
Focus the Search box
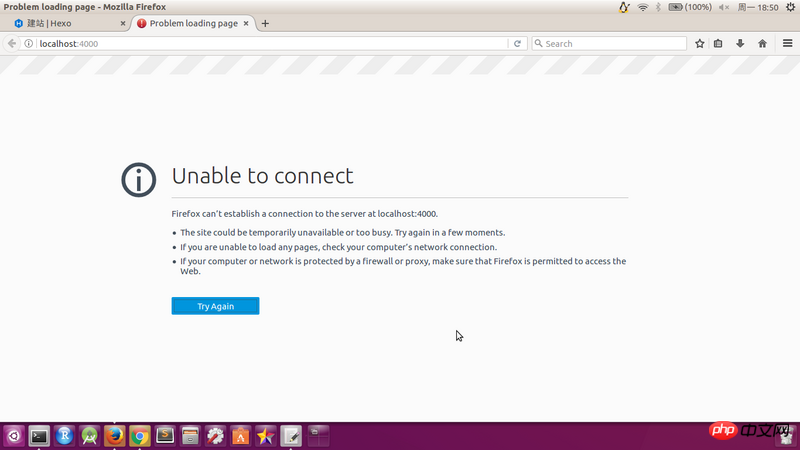[609, 43]
